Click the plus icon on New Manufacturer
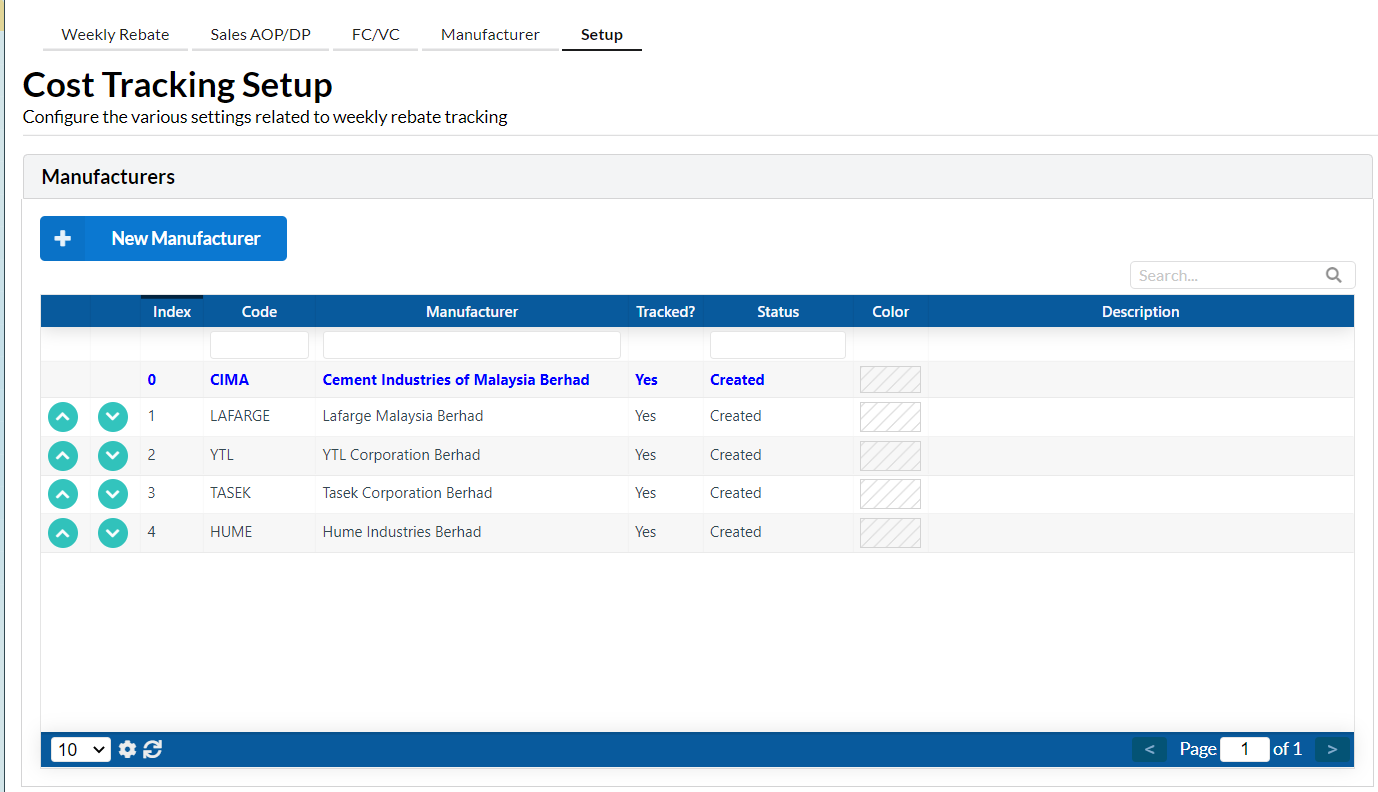 tap(63, 238)
